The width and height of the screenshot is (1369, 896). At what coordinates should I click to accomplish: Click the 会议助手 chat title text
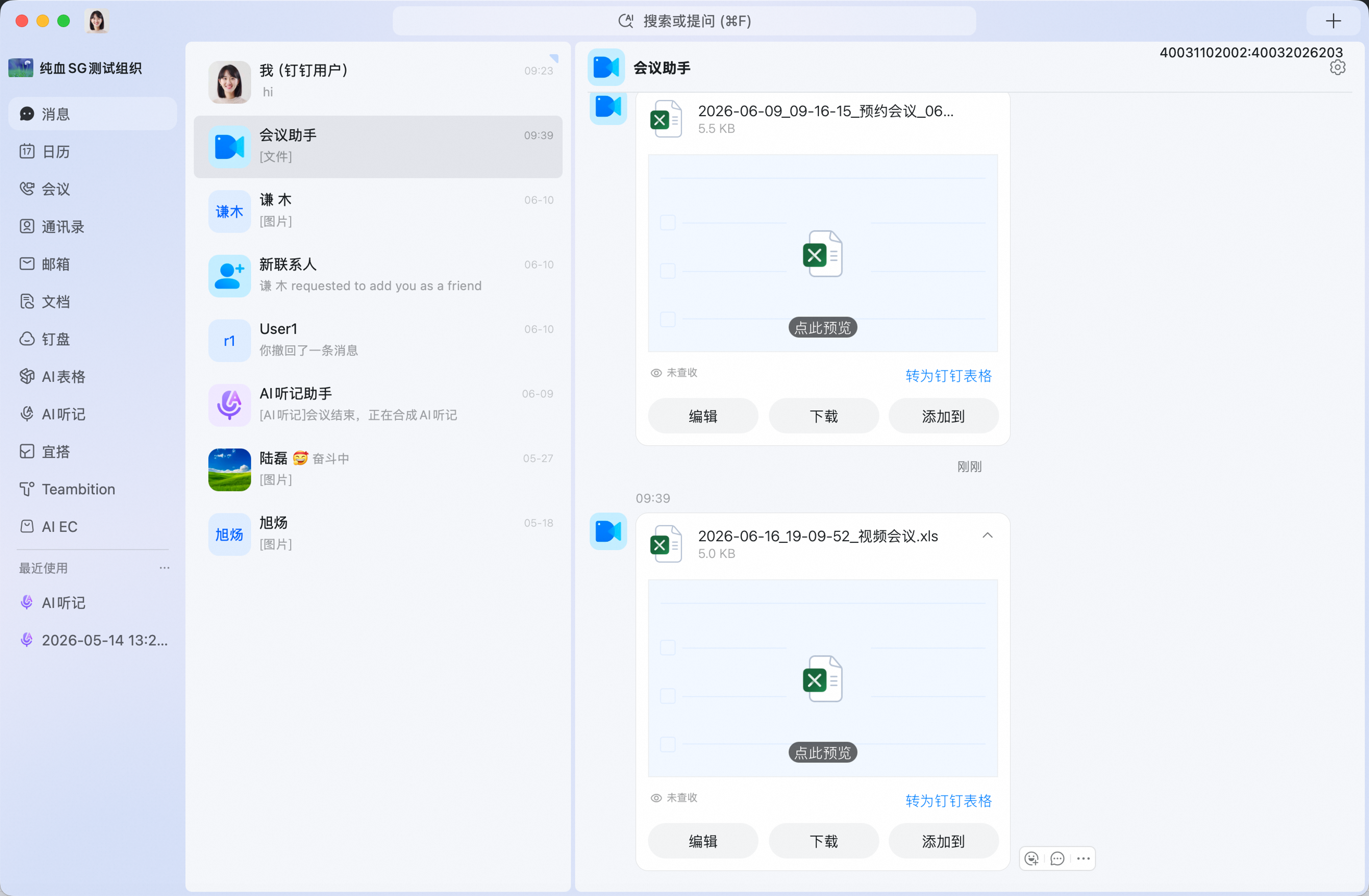662,68
